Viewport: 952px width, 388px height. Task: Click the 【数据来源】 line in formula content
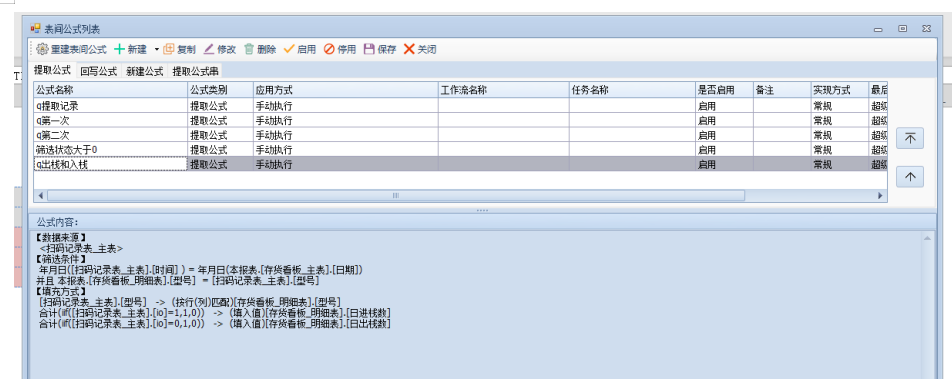[61, 238]
